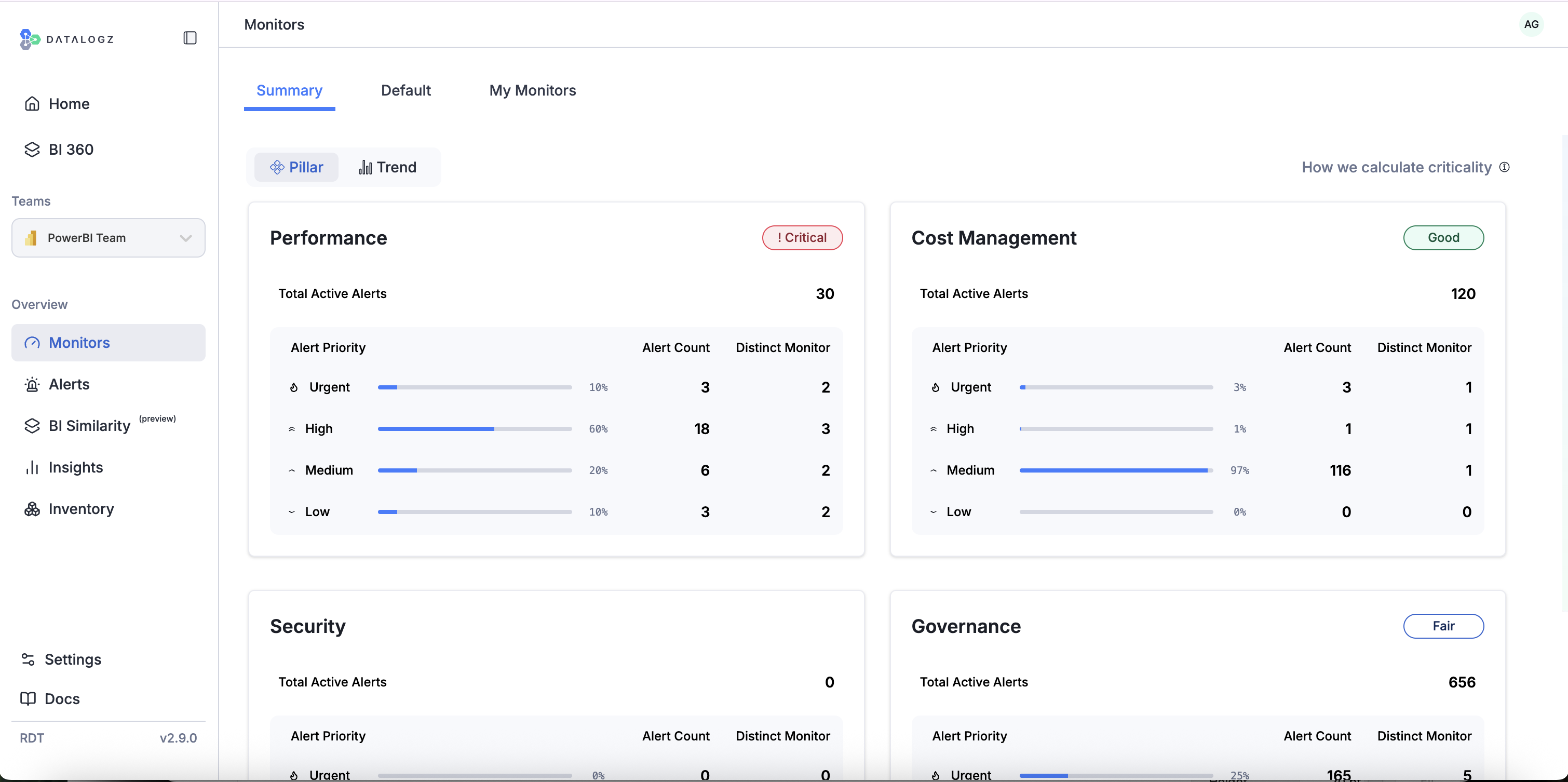Open AG user avatar menu

coord(1531,24)
